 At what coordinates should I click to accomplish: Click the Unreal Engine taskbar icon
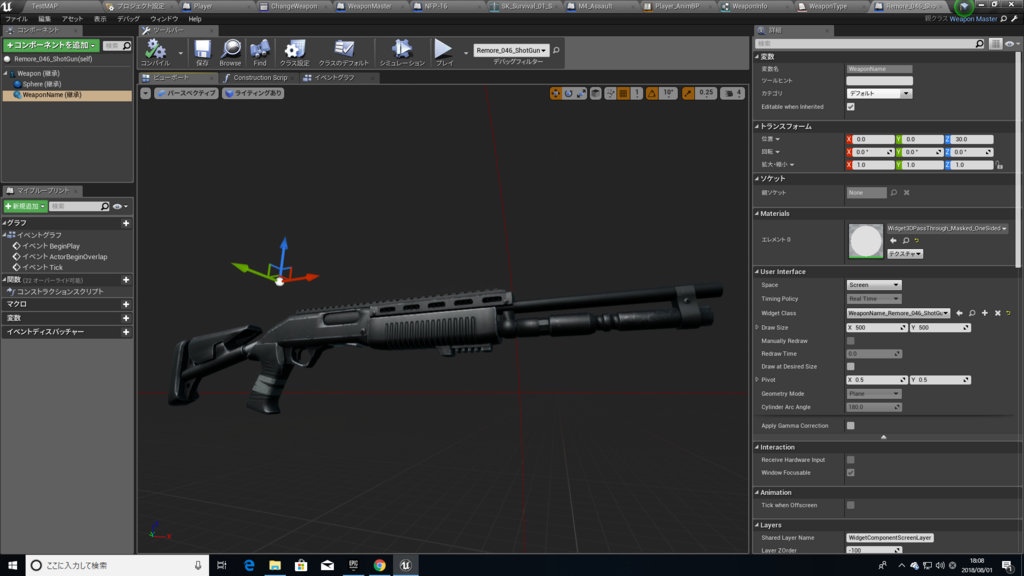(406, 565)
